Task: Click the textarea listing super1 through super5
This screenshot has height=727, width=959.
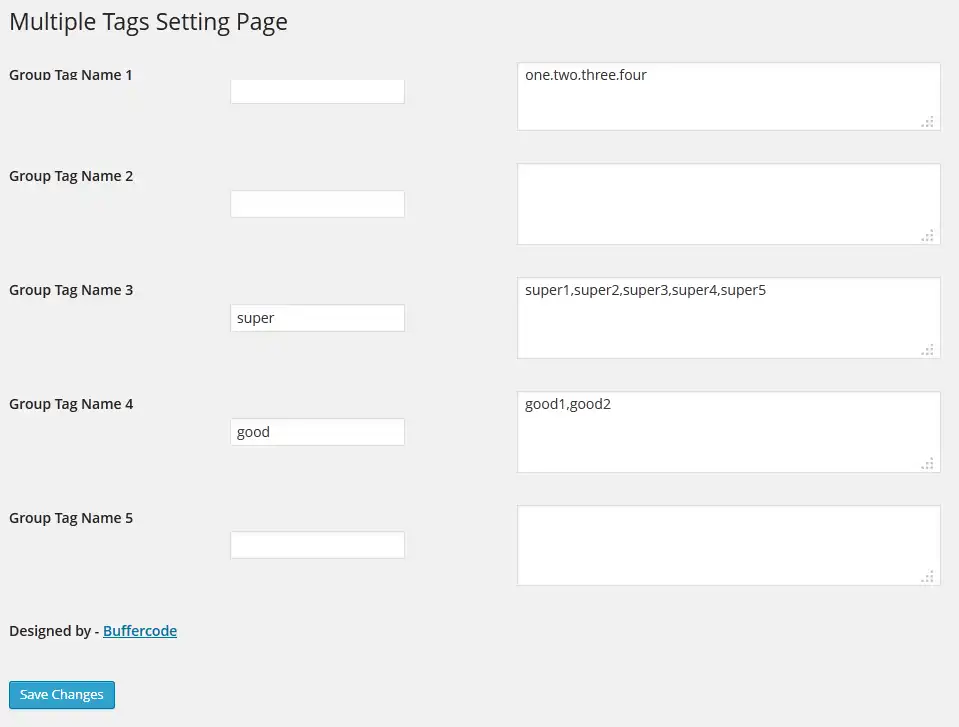Action: [x=728, y=318]
